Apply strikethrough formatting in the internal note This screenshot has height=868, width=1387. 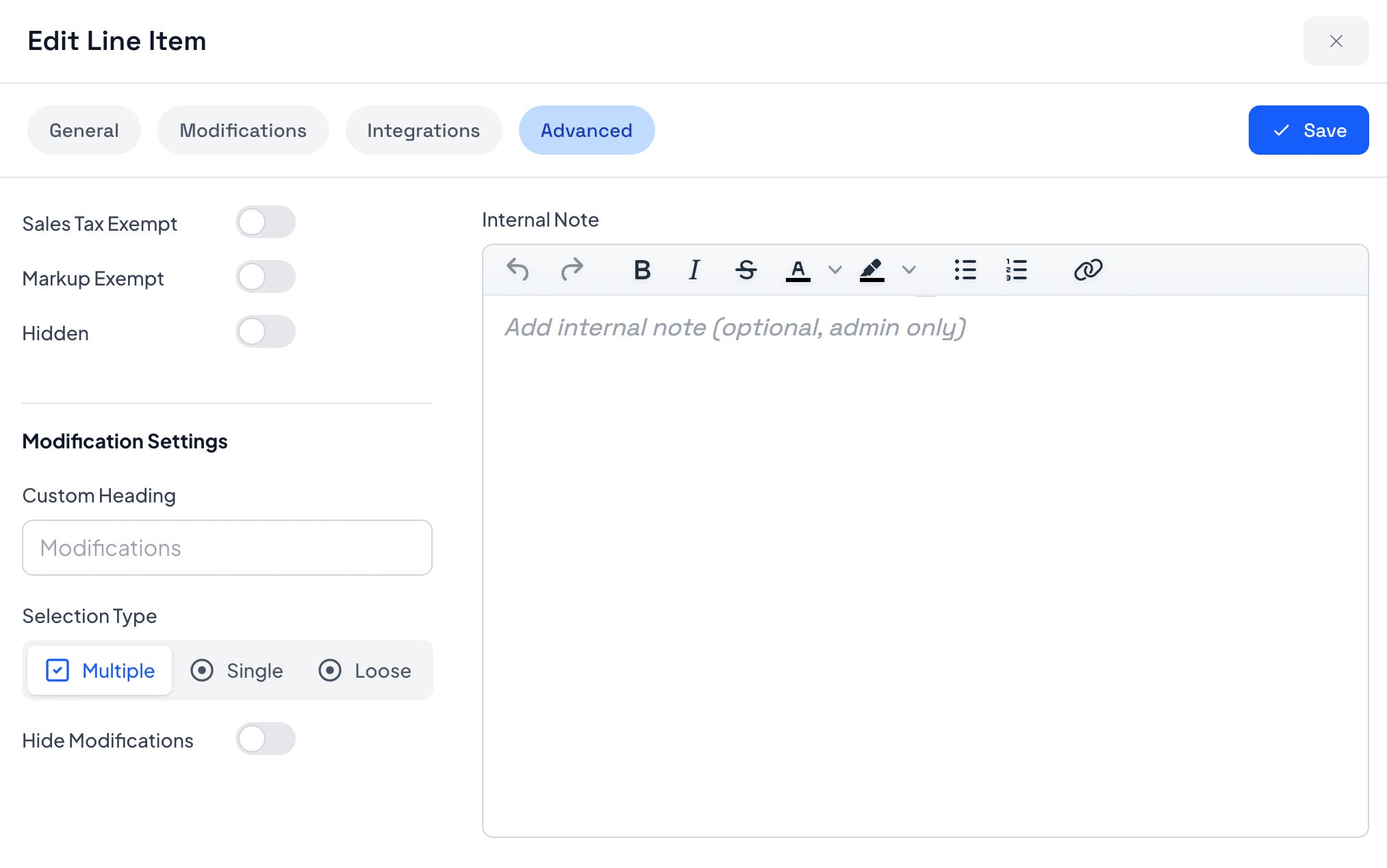746,269
